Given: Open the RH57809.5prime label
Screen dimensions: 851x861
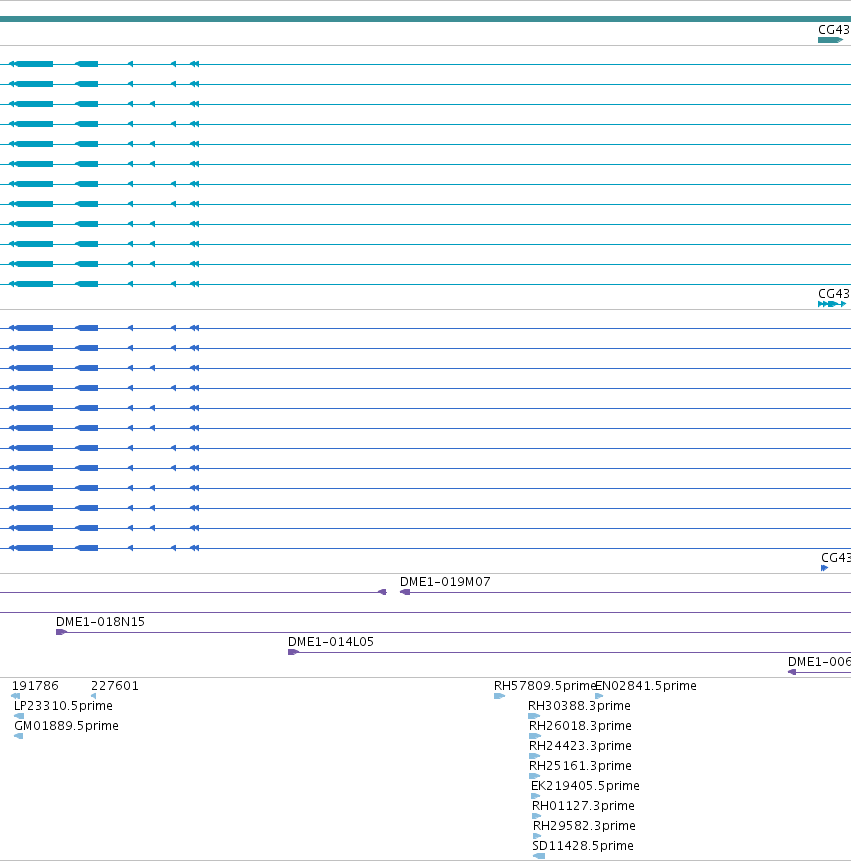Looking at the screenshot, I should pyautogui.click(x=545, y=685).
